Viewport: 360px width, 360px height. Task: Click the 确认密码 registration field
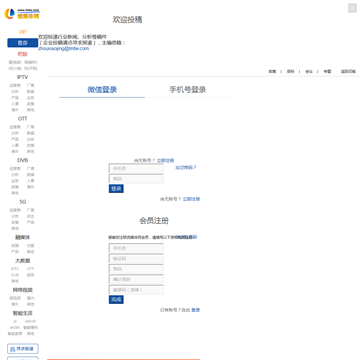tap(136, 279)
